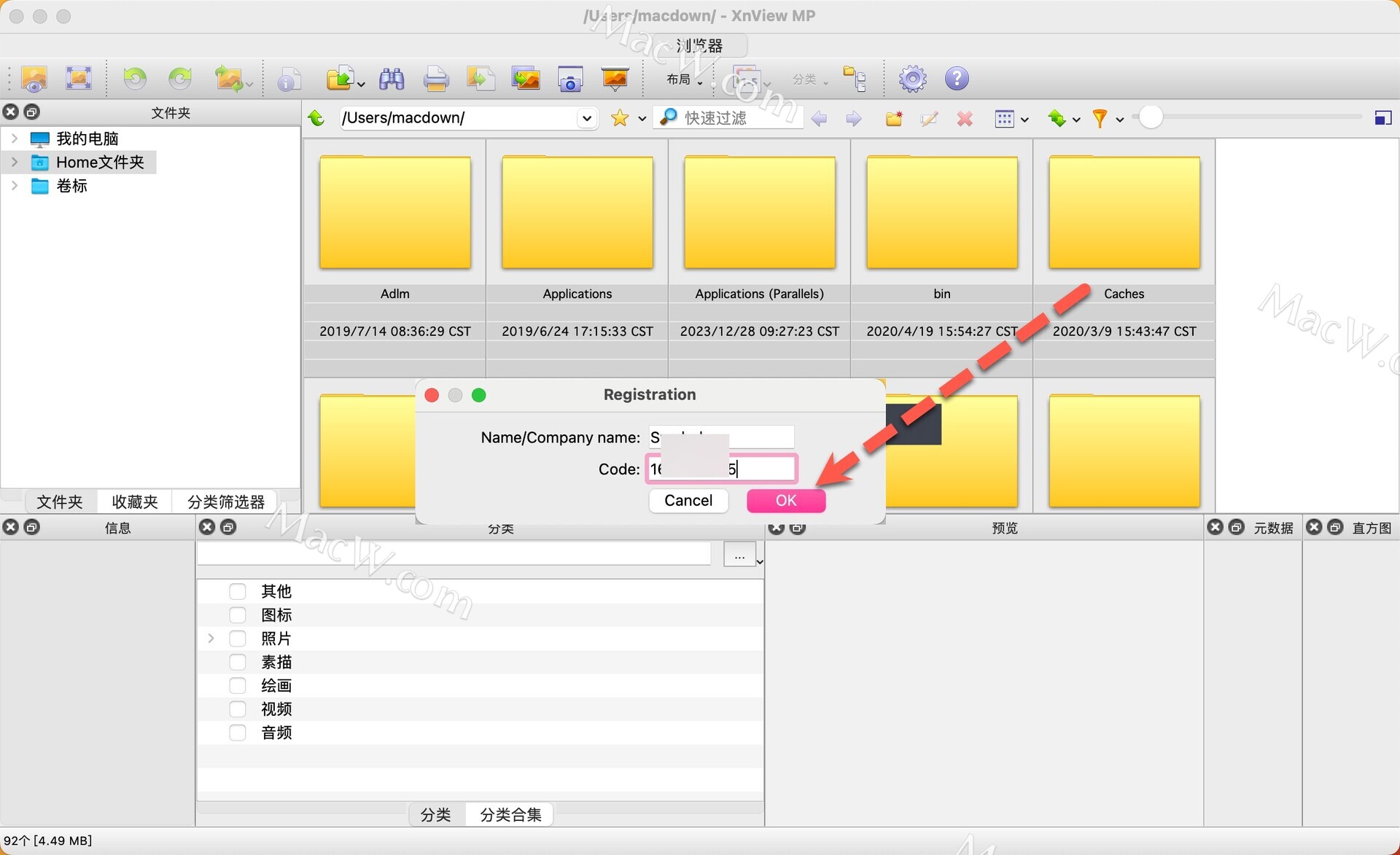The width and height of the screenshot is (1400, 855).
Task: Rotate image counter-clockwise icon
Action: [x=135, y=78]
